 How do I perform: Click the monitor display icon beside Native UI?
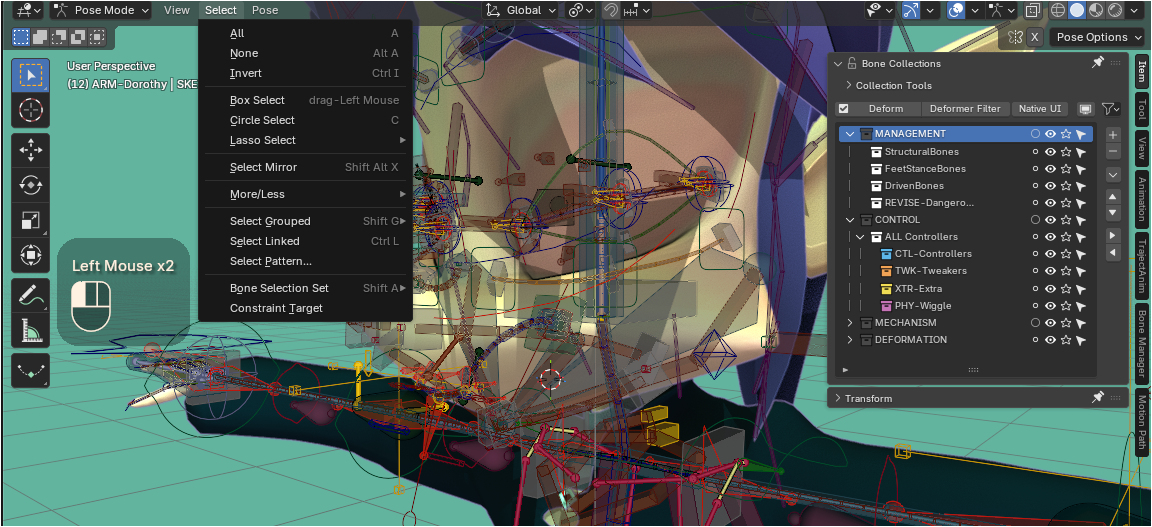[x=1085, y=109]
